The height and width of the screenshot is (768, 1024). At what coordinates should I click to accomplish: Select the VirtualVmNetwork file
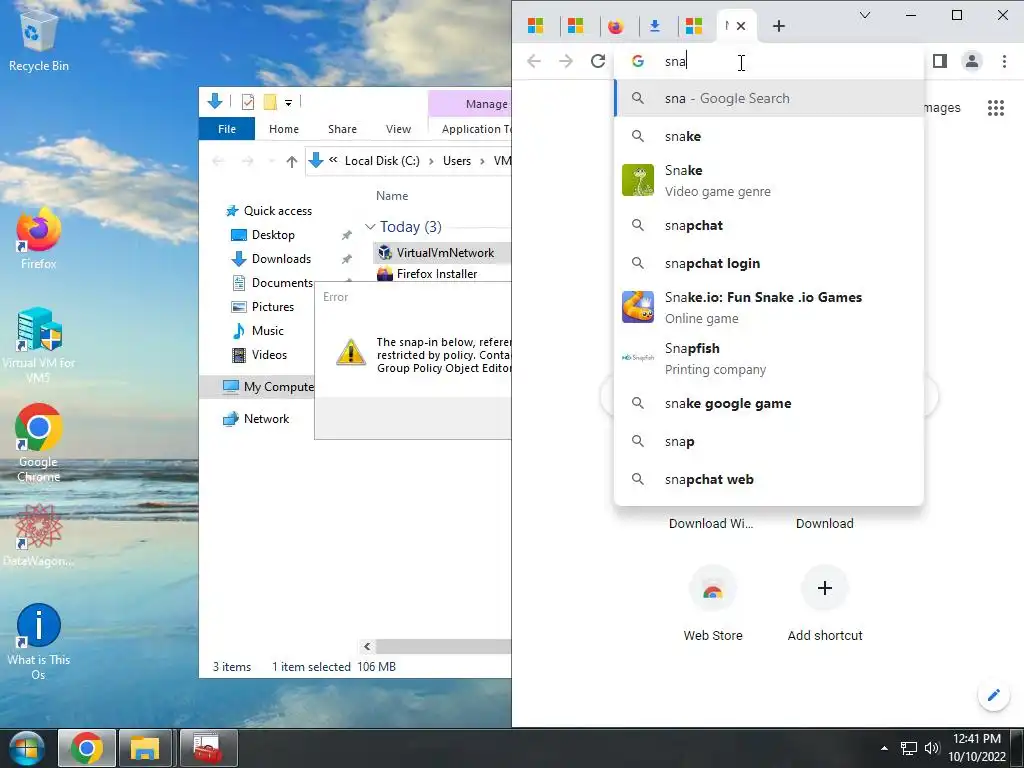(442, 253)
